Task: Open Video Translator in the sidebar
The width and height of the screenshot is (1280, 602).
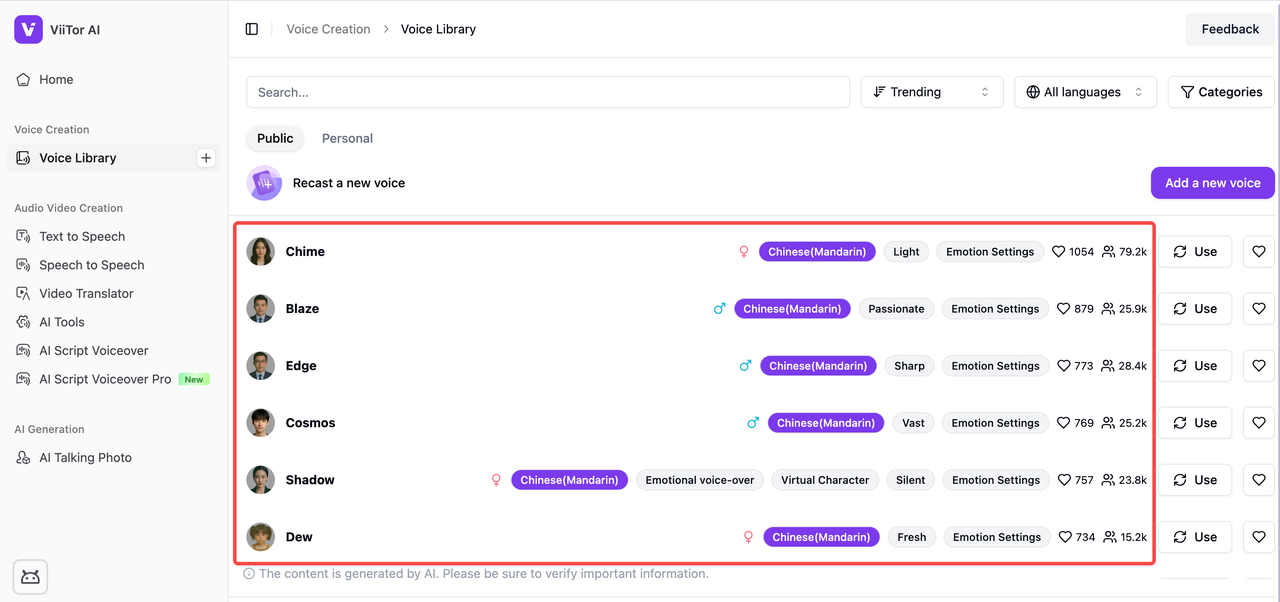Action: [86, 294]
